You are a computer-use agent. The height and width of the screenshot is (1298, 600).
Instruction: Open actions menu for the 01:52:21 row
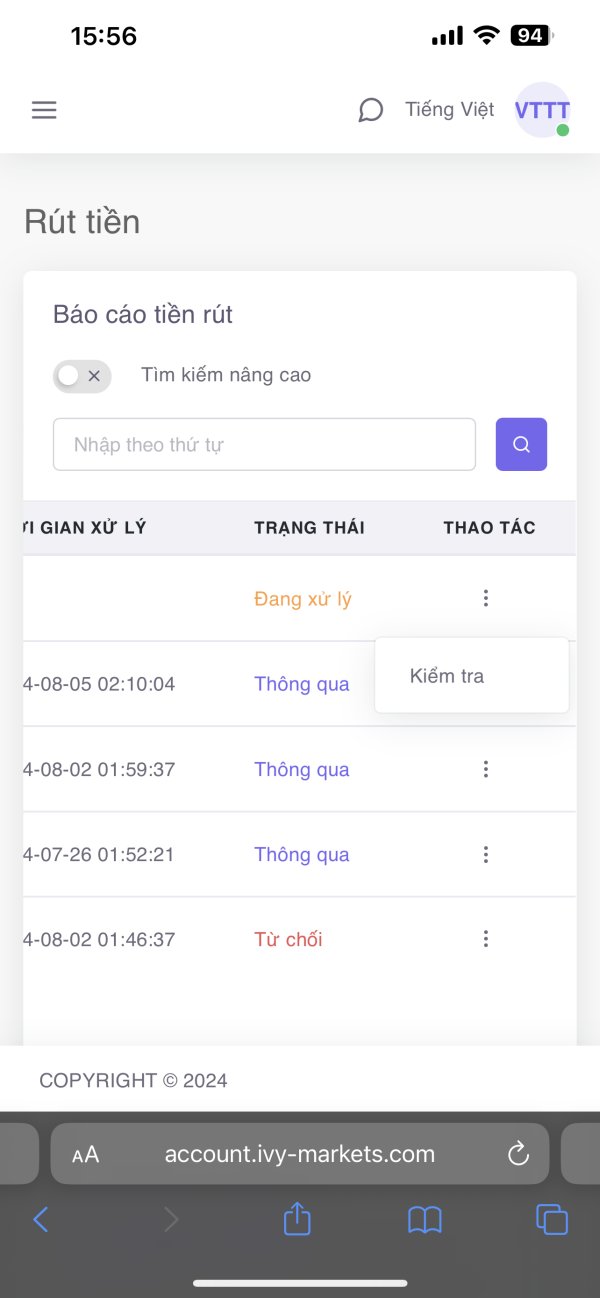pyautogui.click(x=486, y=854)
